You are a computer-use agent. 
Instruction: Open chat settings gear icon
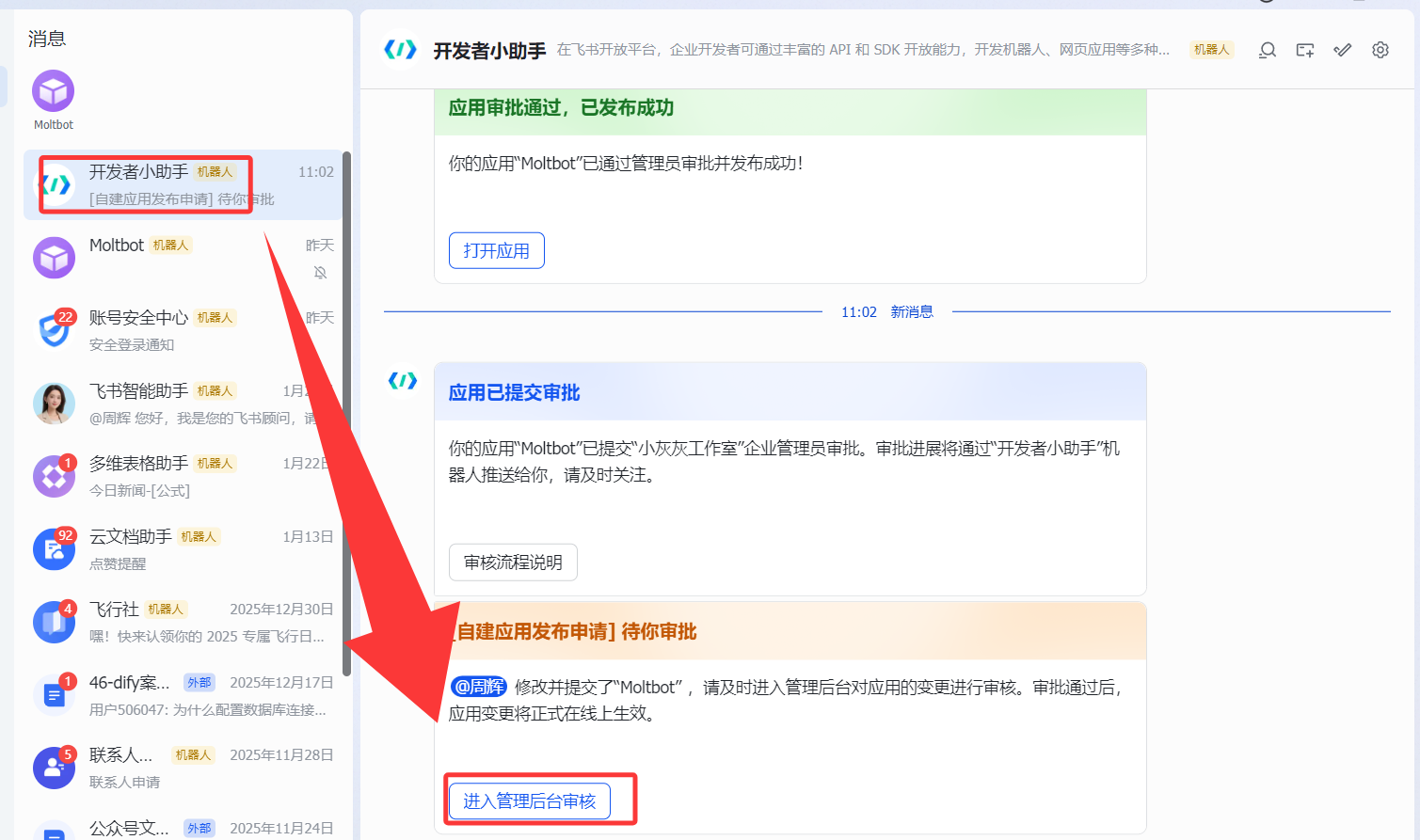[x=1380, y=50]
